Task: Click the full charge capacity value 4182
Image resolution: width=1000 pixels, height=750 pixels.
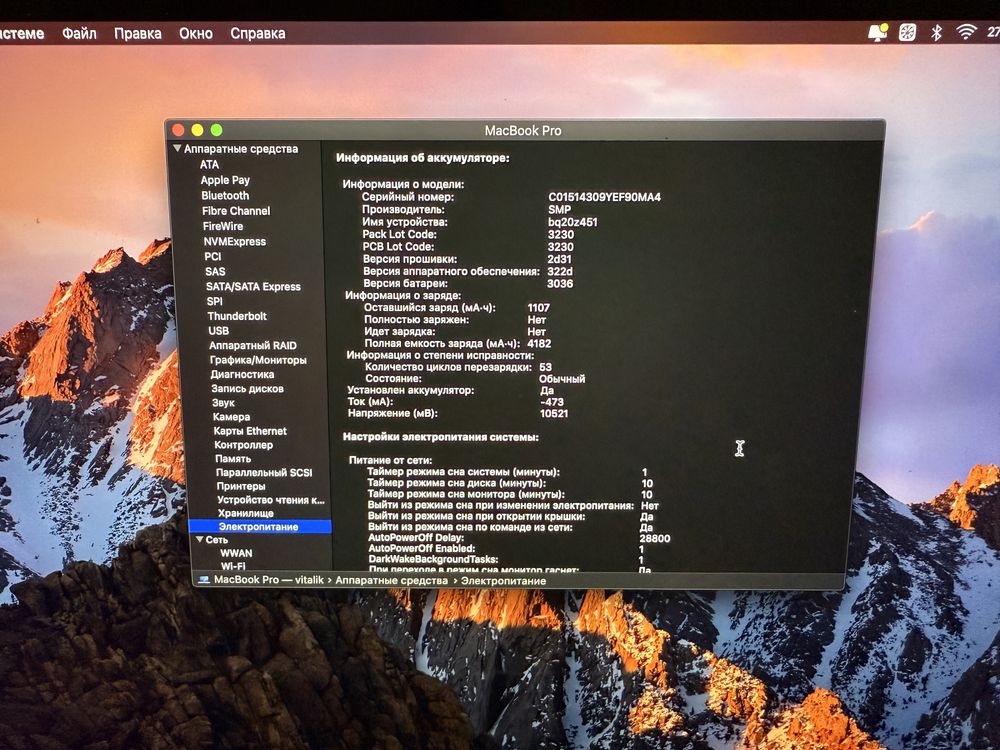Action: pyautogui.click(x=539, y=343)
